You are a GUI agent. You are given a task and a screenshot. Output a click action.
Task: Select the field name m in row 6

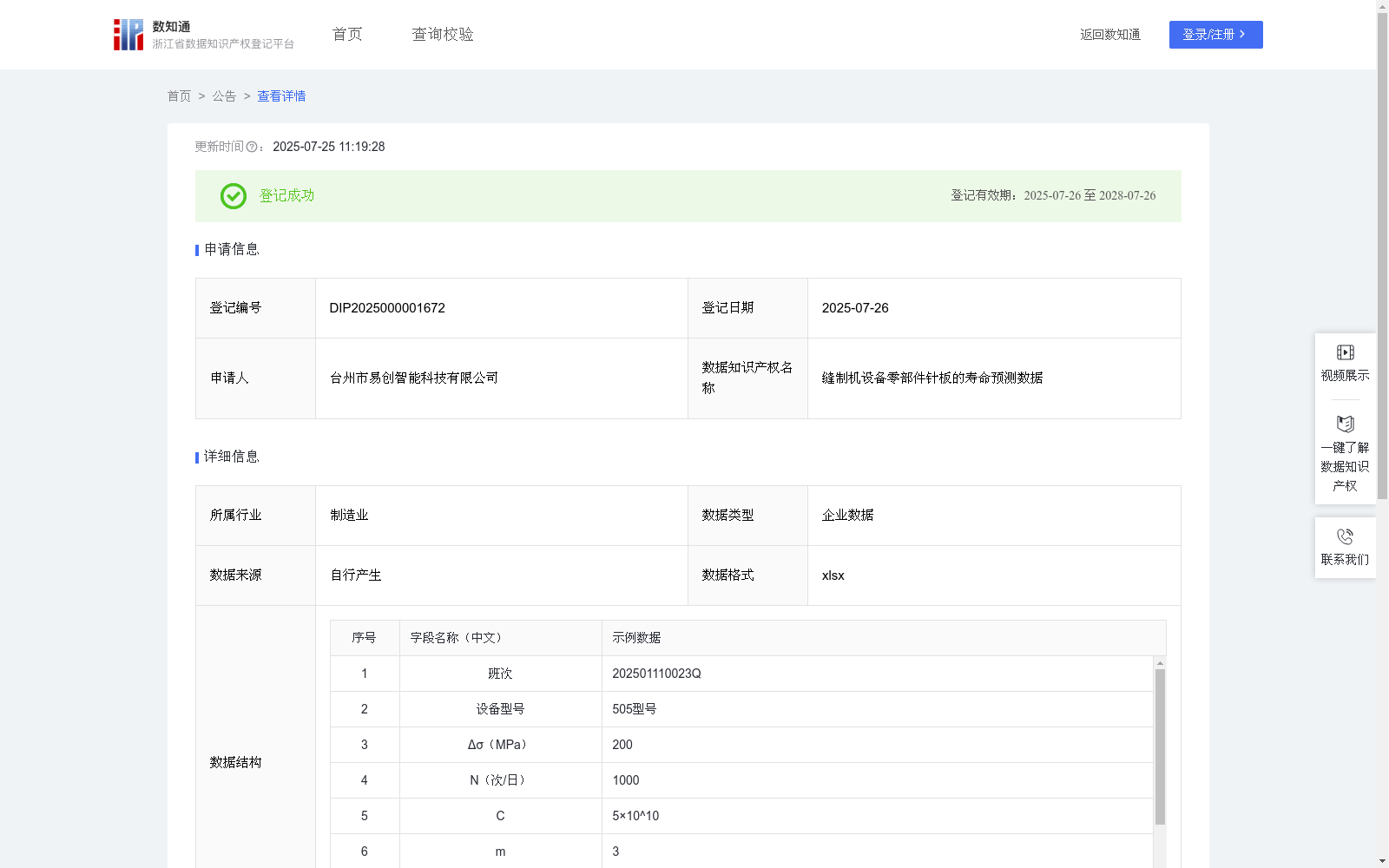[500, 852]
